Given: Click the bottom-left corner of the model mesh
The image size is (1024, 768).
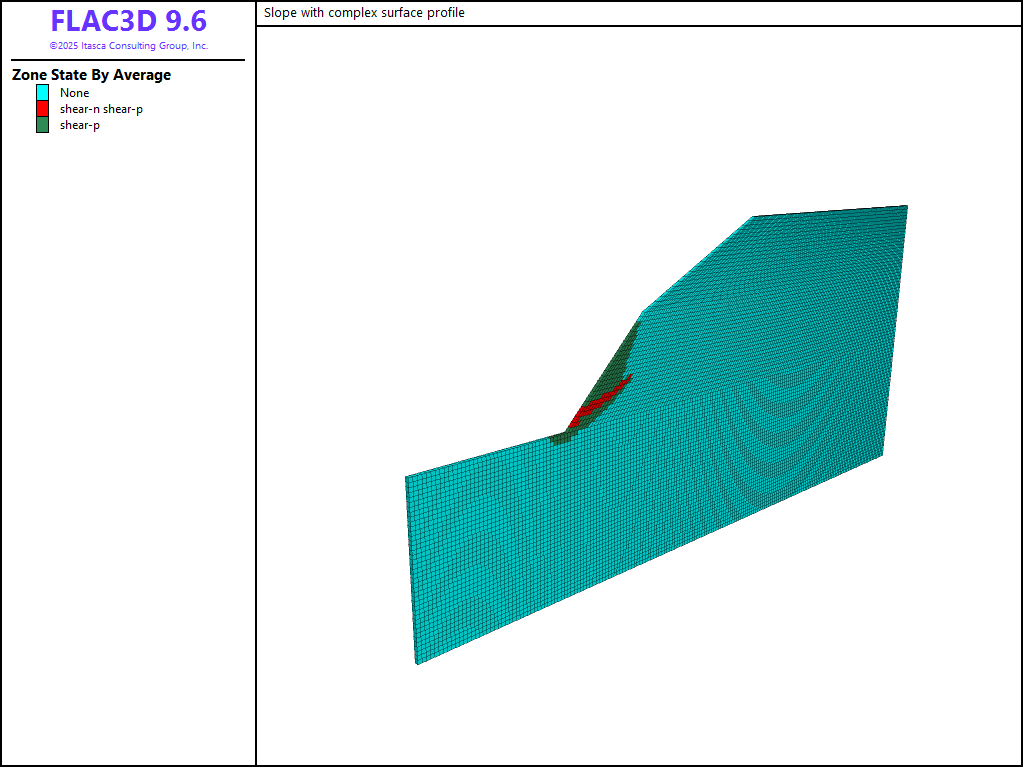Looking at the screenshot, I should [x=416, y=663].
